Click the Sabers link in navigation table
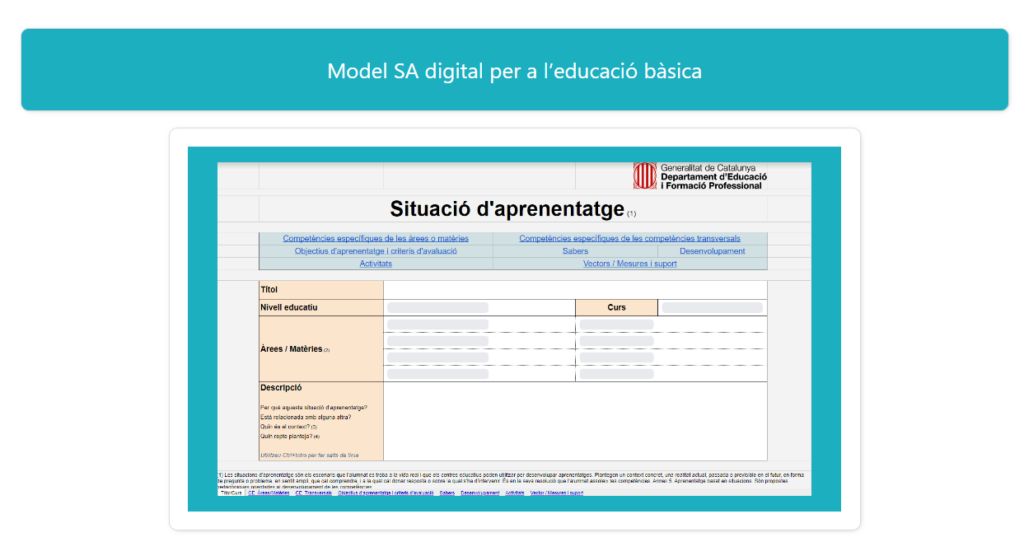 [575, 252]
